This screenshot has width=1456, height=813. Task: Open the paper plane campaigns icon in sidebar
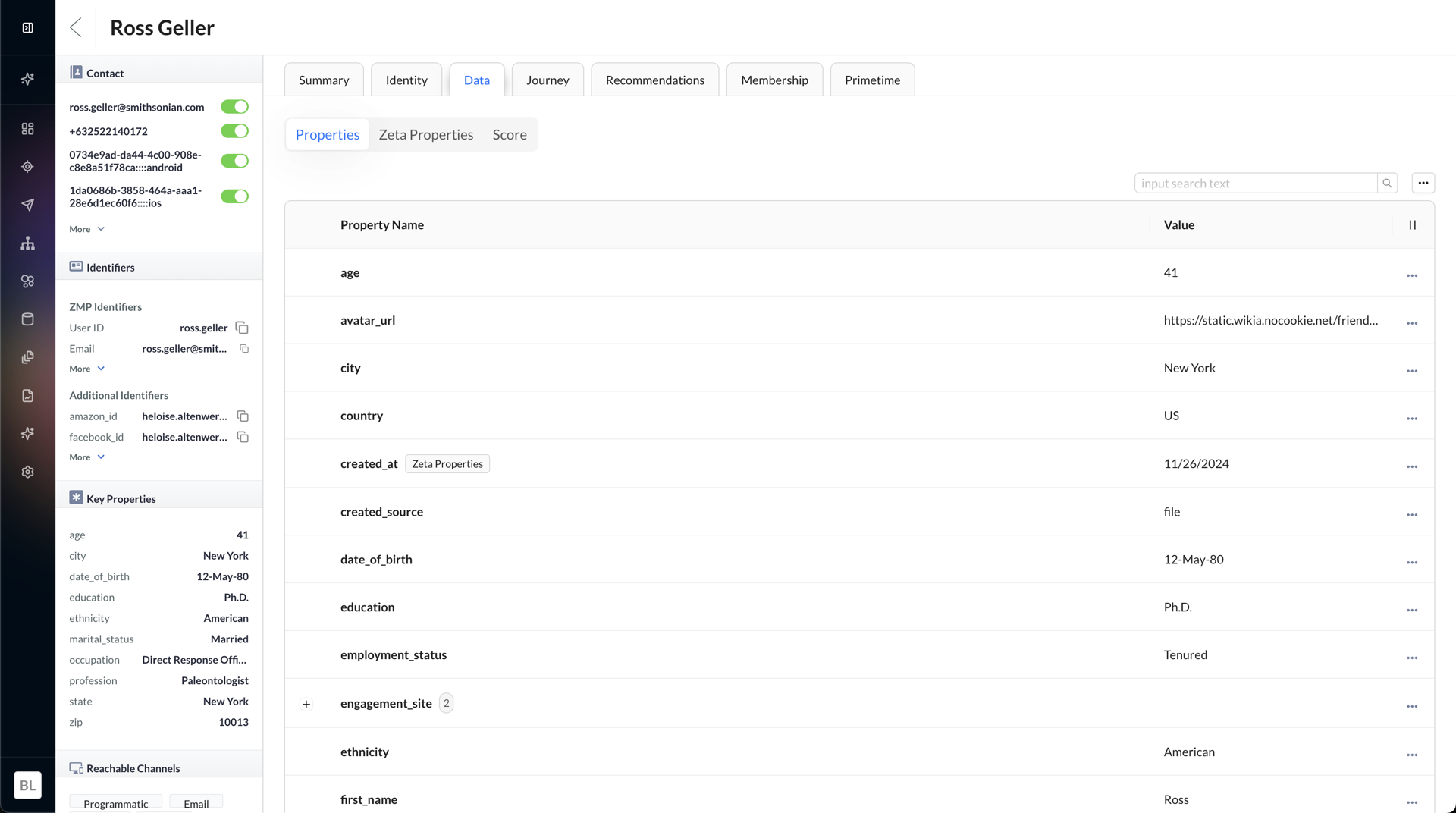tap(28, 205)
